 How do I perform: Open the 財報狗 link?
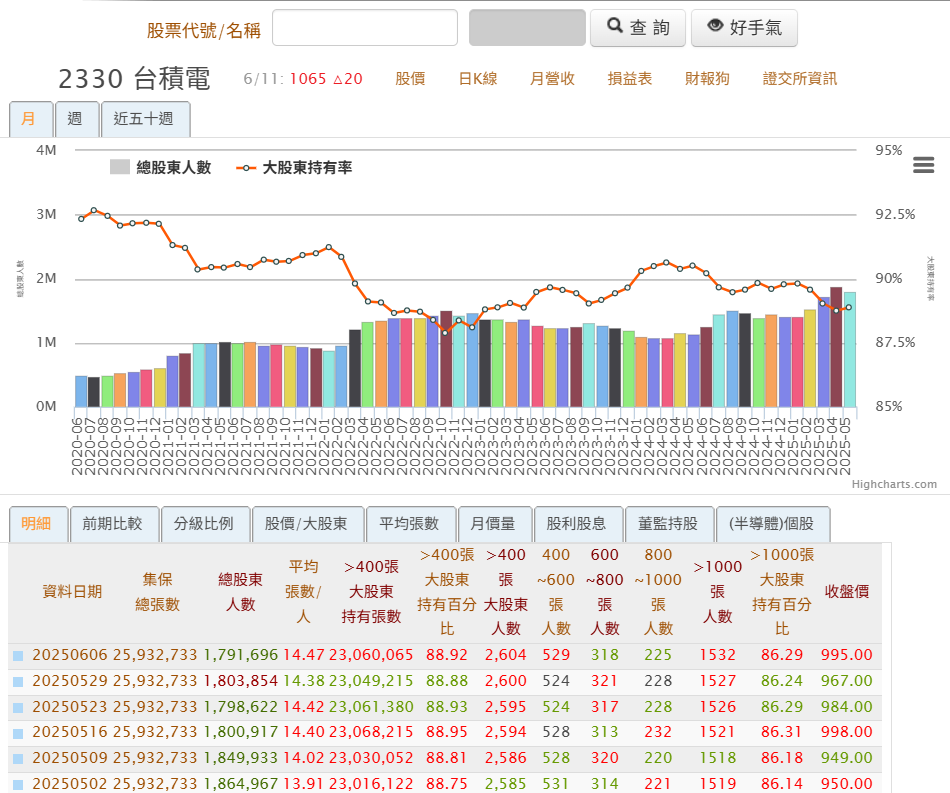707,79
